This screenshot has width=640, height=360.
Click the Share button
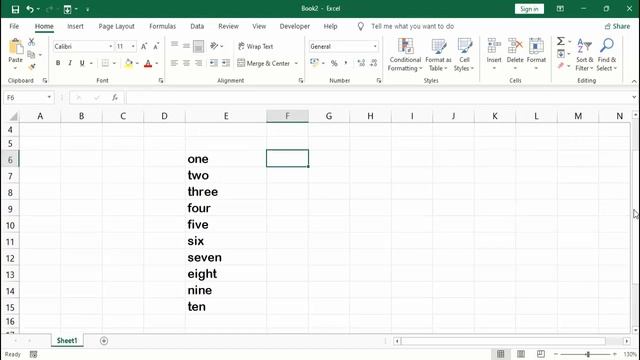point(617,26)
